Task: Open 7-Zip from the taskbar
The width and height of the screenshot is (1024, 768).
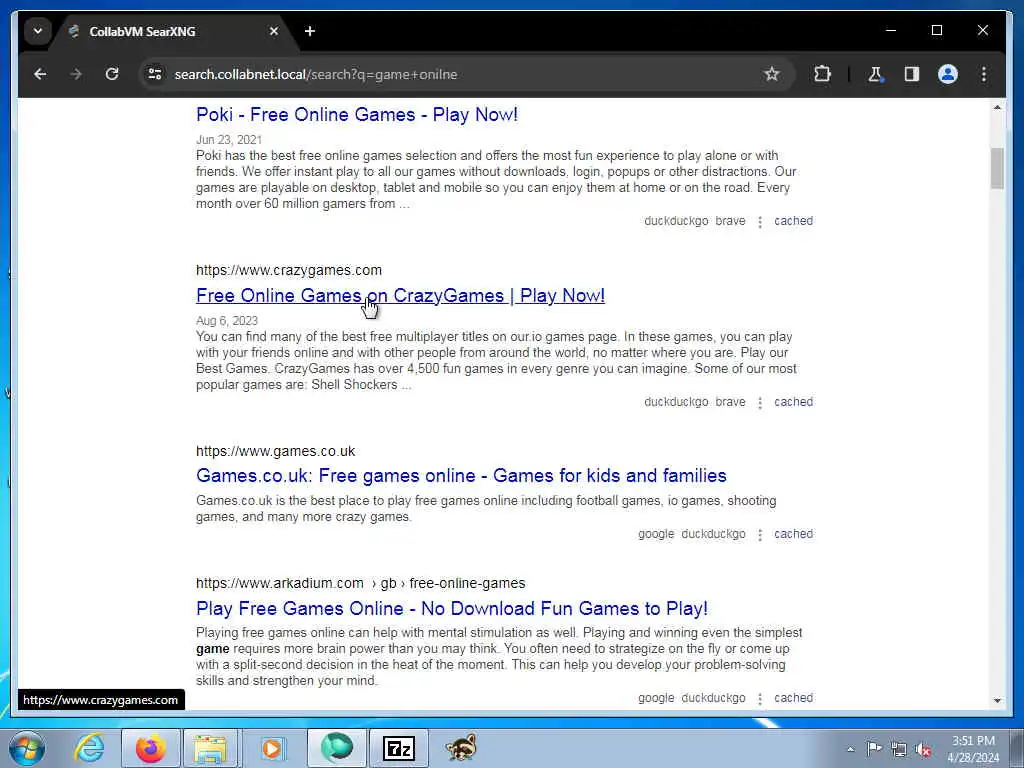Action: click(398, 748)
